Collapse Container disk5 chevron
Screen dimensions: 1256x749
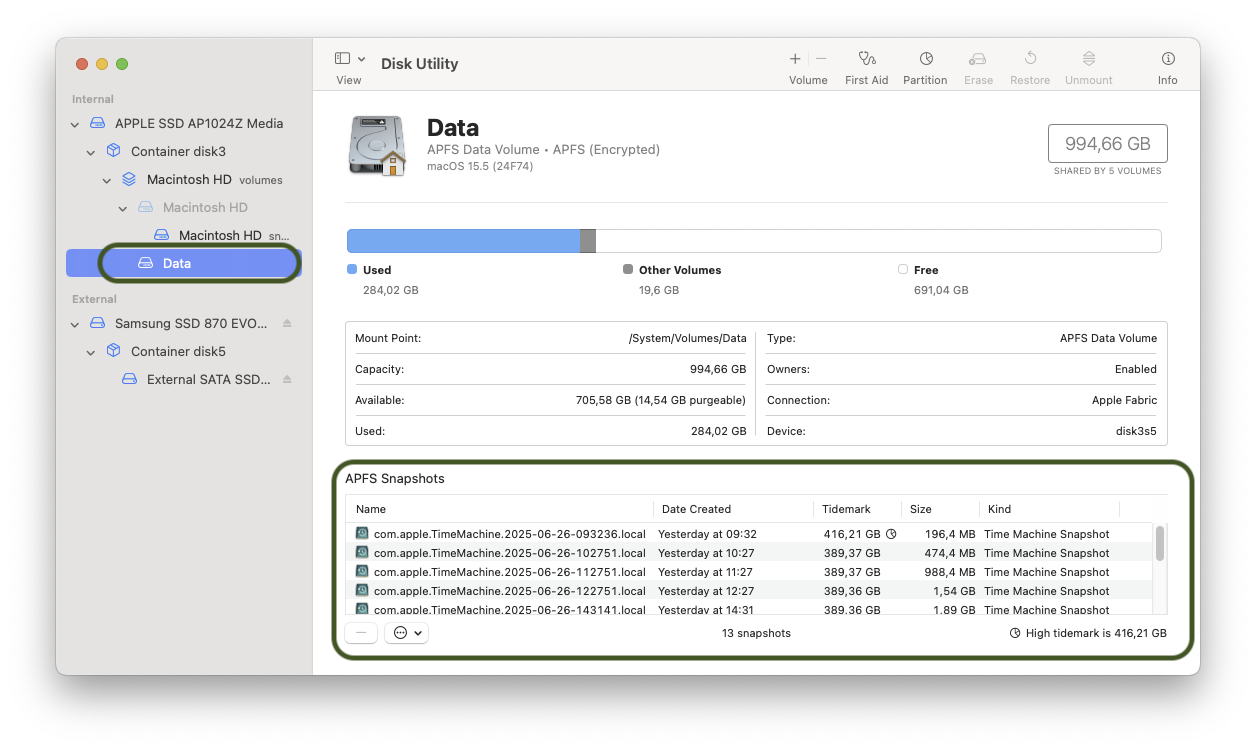pyautogui.click(x=91, y=352)
